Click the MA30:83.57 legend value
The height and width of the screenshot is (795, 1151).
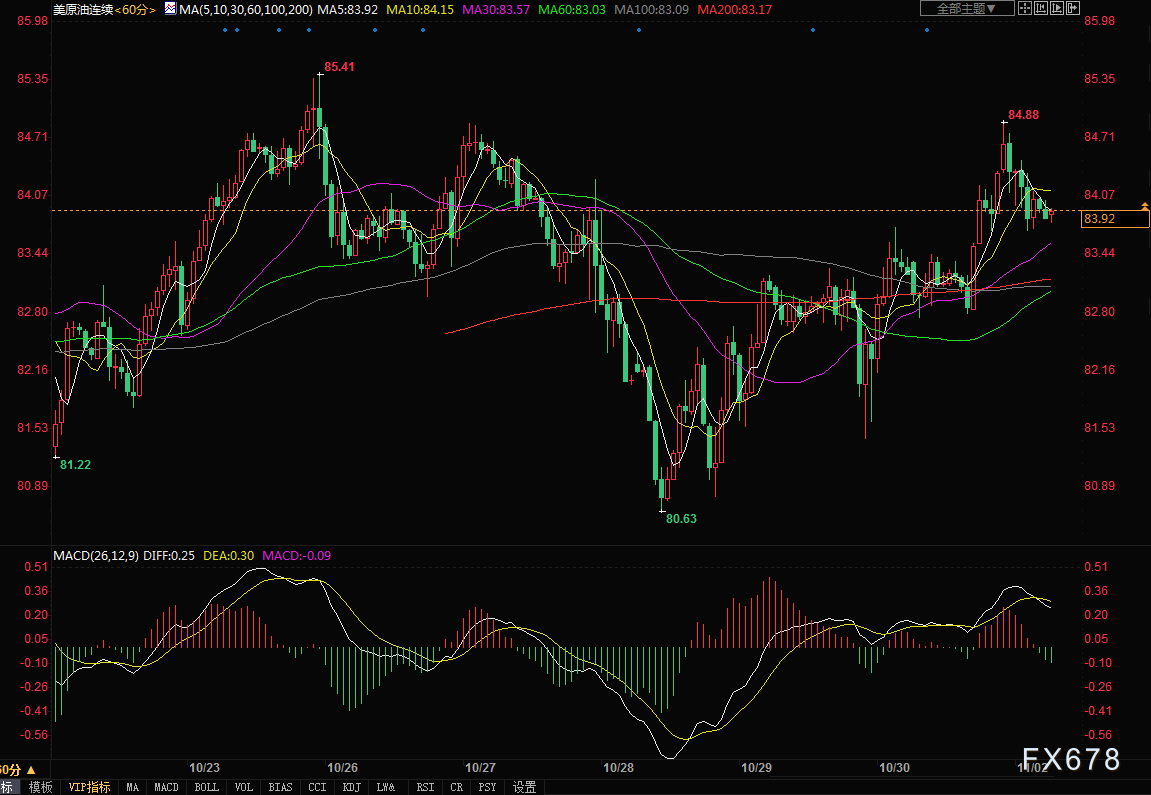pyautogui.click(x=496, y=10)
